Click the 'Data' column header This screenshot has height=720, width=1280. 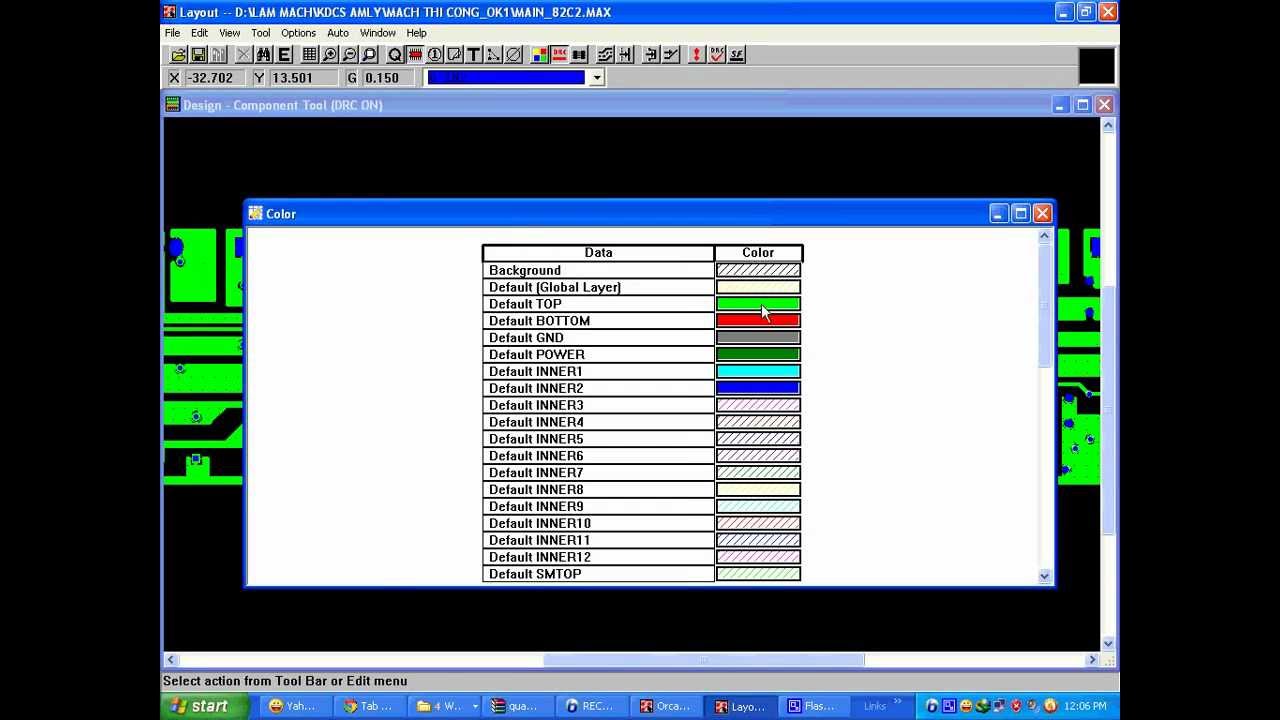point(598,253)
